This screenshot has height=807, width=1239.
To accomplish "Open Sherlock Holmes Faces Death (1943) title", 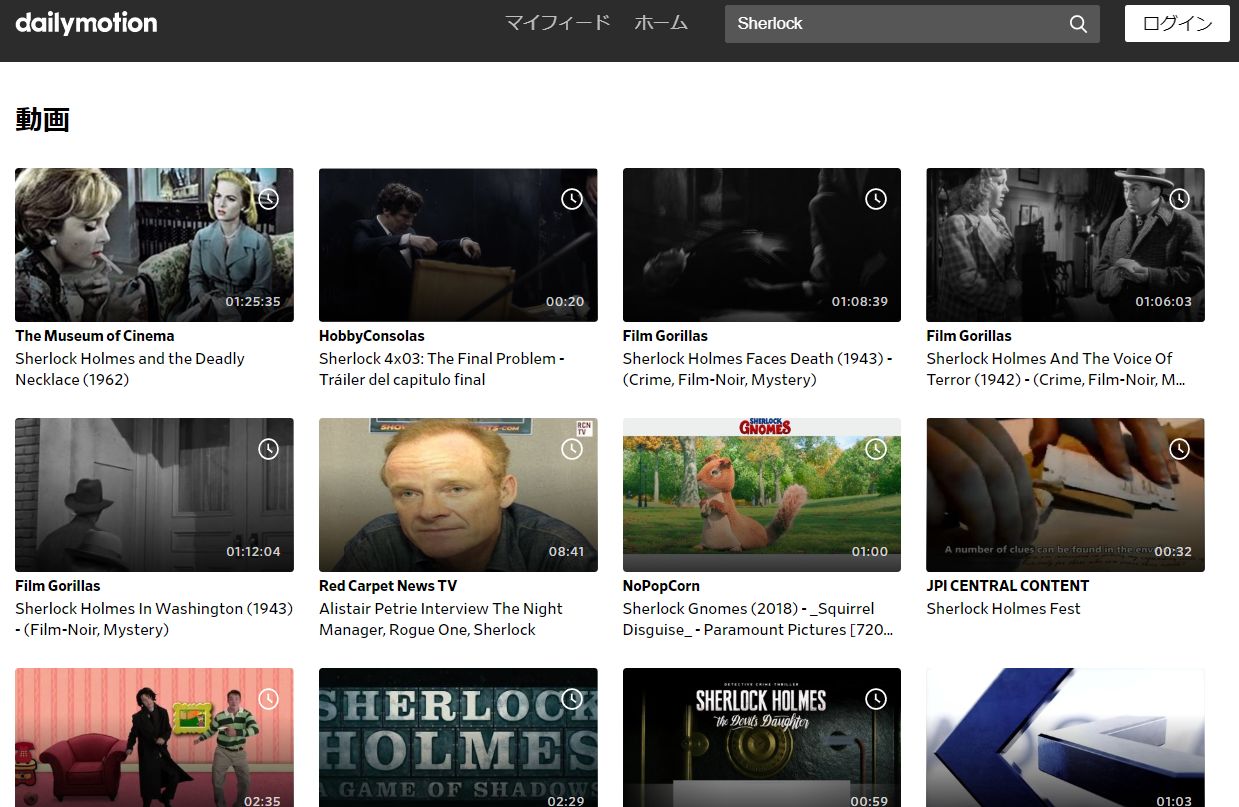I will point(758,369).
